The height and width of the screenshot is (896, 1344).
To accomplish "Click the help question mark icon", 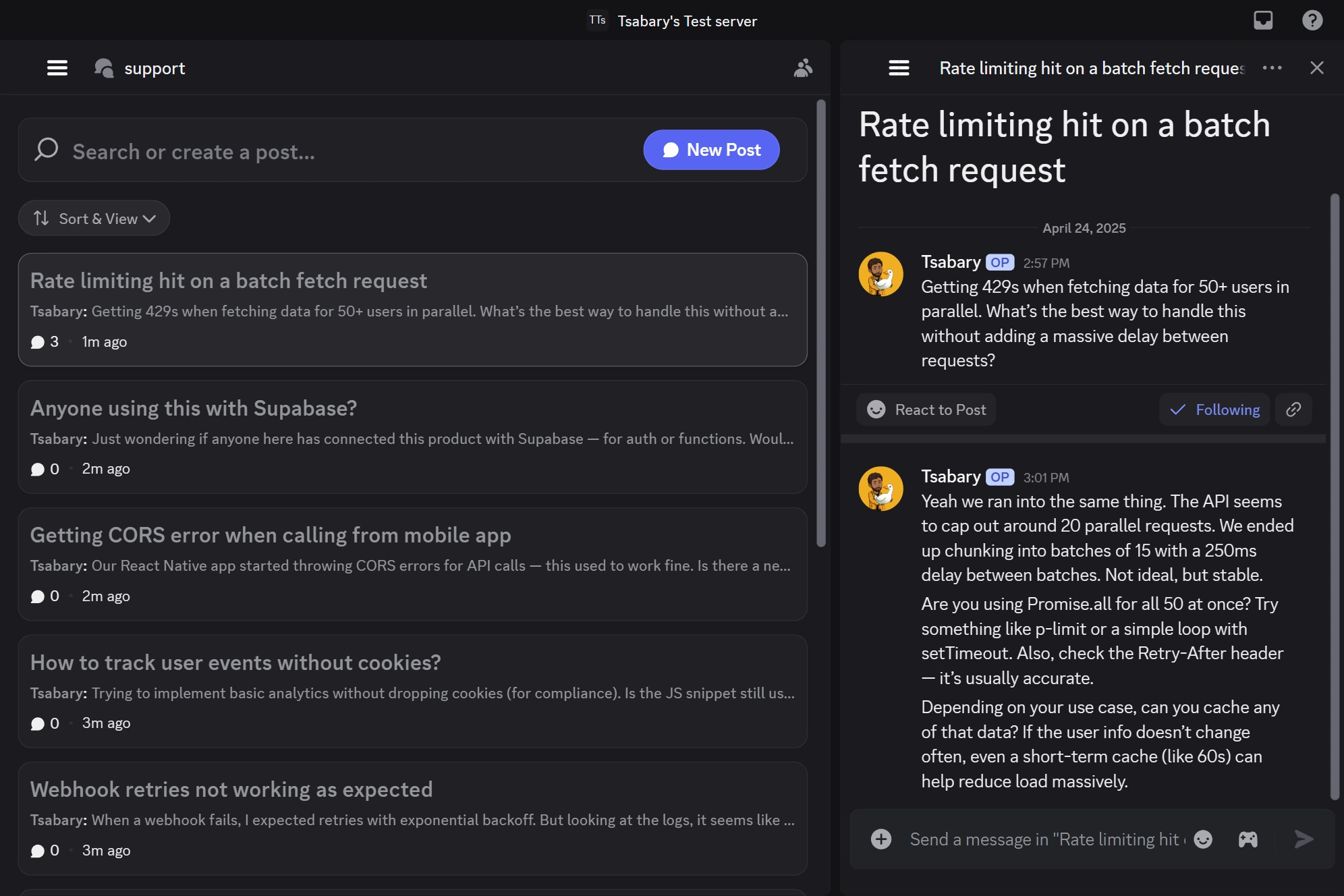I will click(x=1312, y=20).
